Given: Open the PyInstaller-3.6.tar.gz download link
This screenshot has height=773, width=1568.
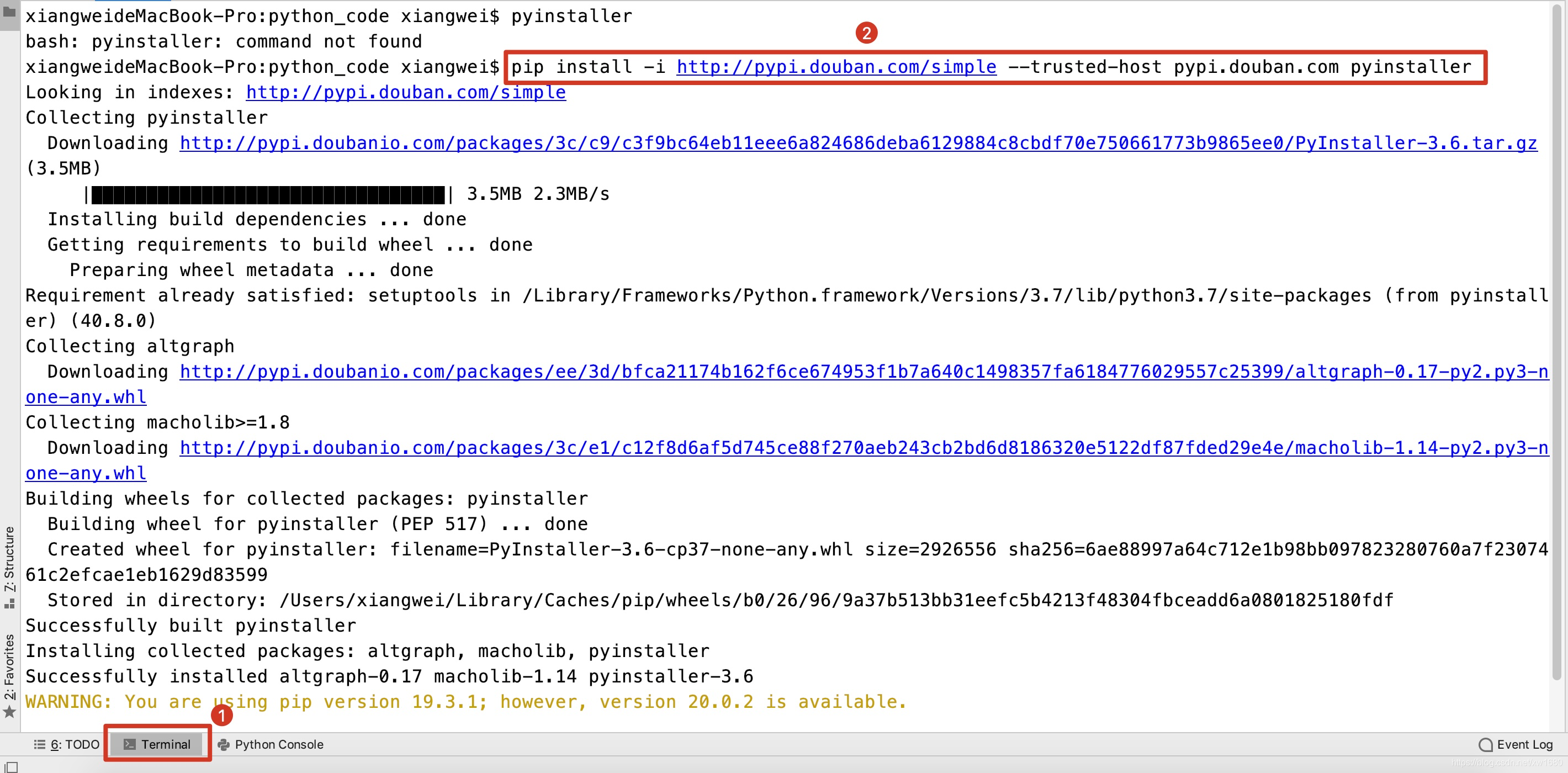Looking at the screenshot, I should [859, 143].
